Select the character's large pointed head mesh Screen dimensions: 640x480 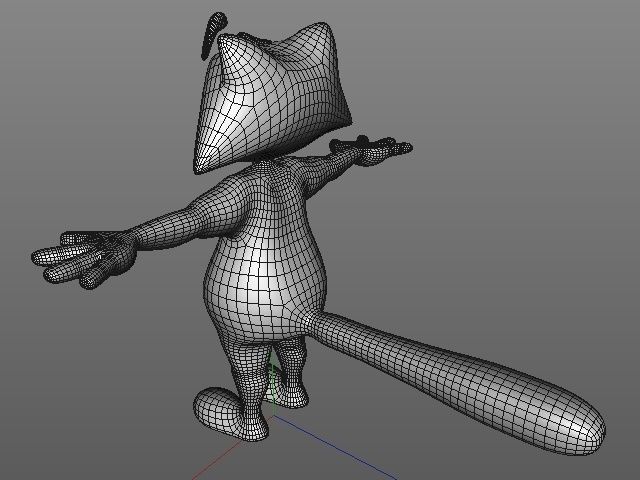(271, 98)
